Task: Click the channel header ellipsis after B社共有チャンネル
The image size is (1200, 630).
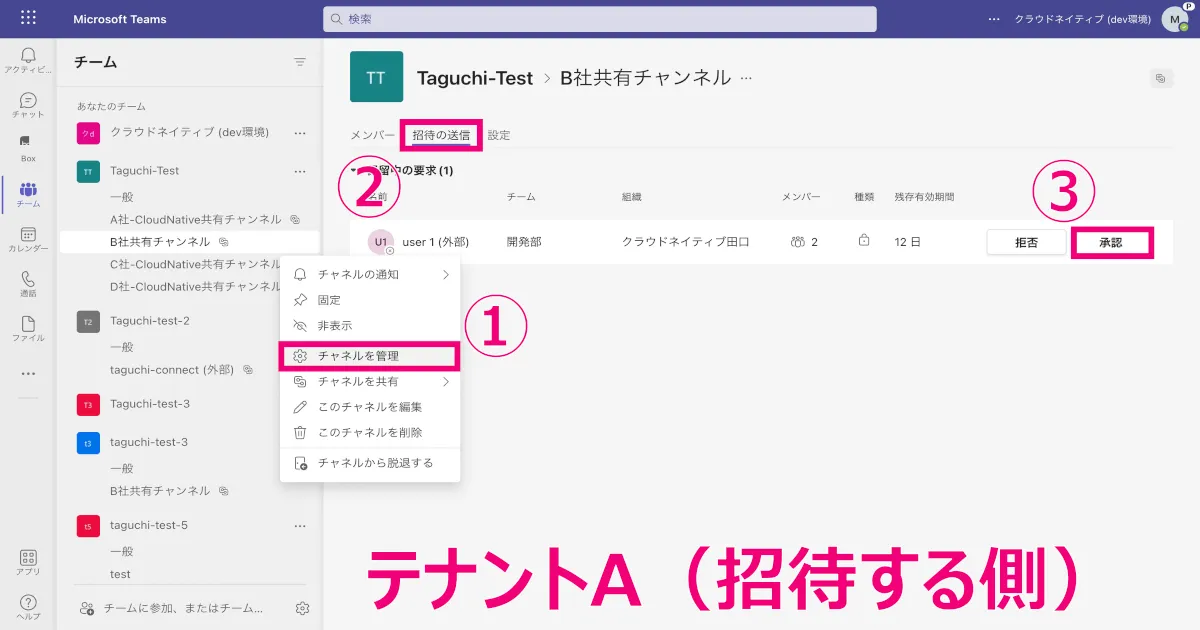Action: coord(744,78)
